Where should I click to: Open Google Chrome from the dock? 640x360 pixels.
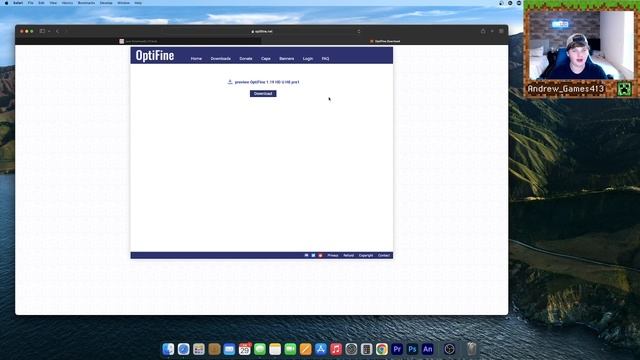point(382,349)
